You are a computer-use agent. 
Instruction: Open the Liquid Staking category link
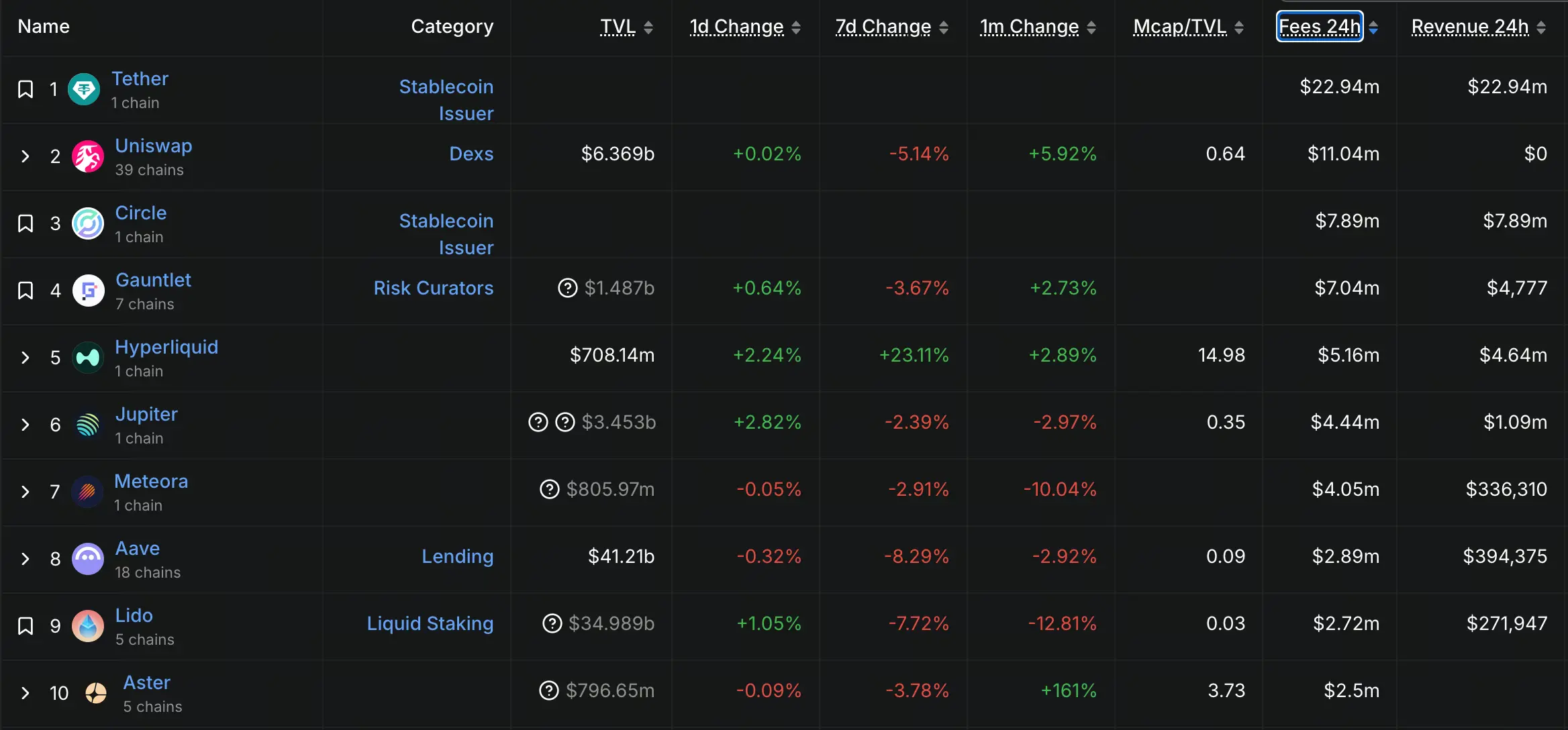click(430, 623)
